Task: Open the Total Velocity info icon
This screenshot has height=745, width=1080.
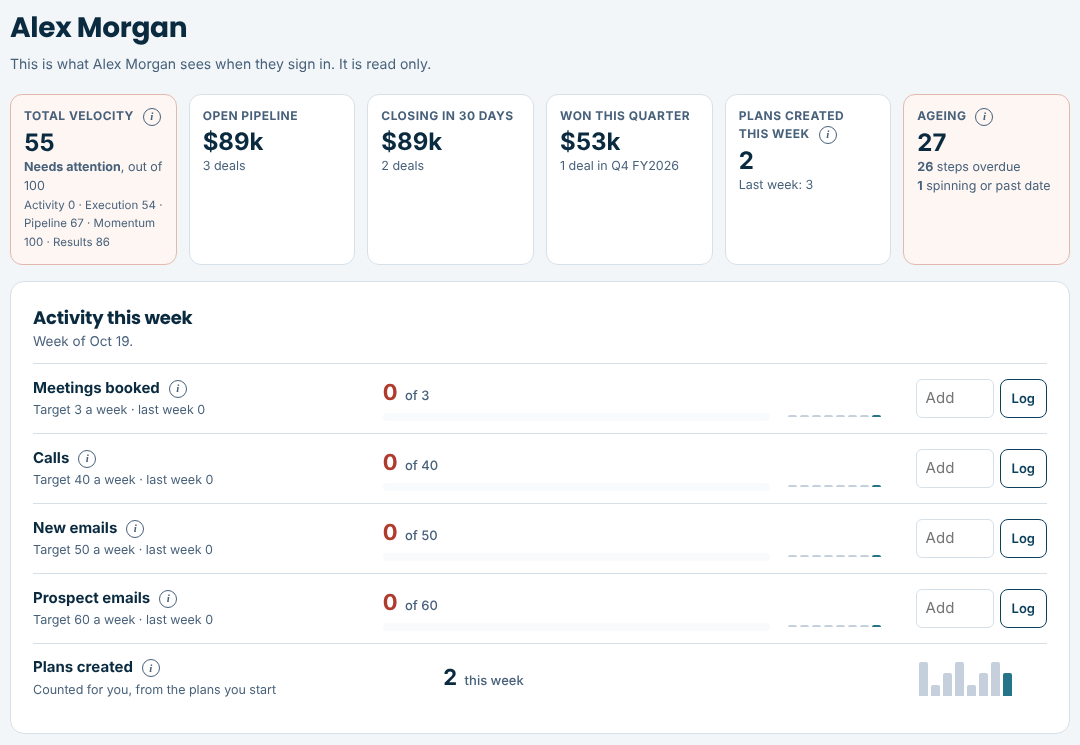Action: tap(152, 117)
